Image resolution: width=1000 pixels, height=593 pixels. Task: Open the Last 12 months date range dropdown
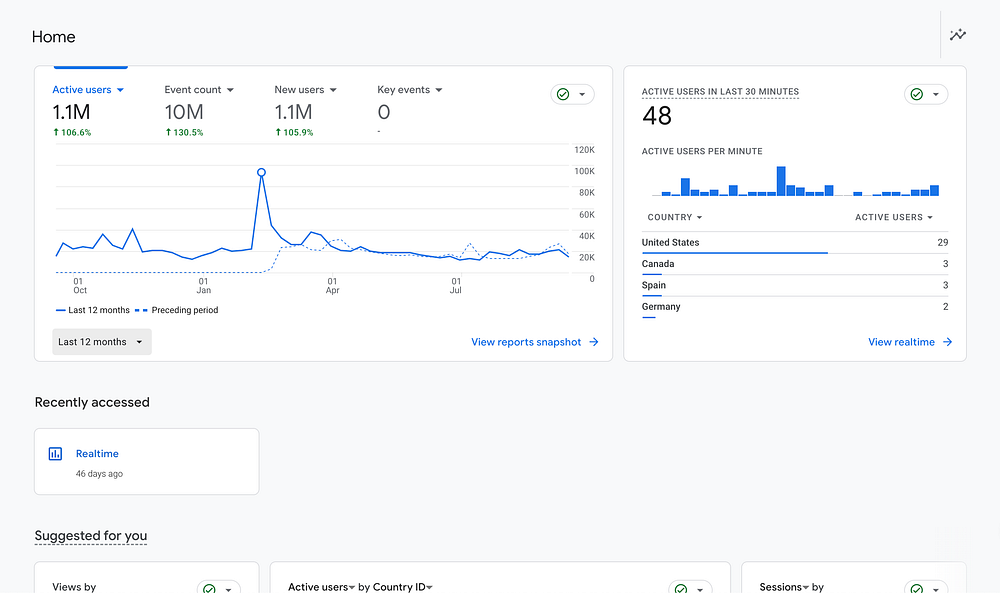coord(102,342)
